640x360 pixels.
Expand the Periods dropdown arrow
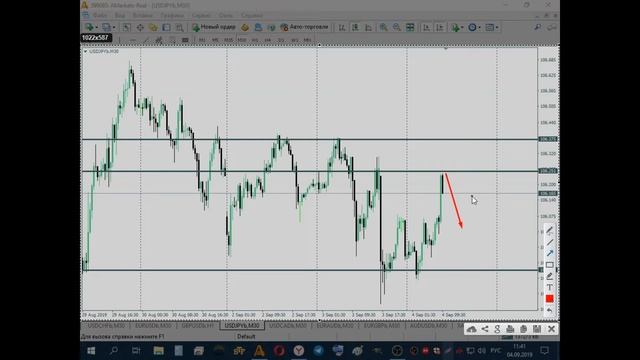pos(480,27)
